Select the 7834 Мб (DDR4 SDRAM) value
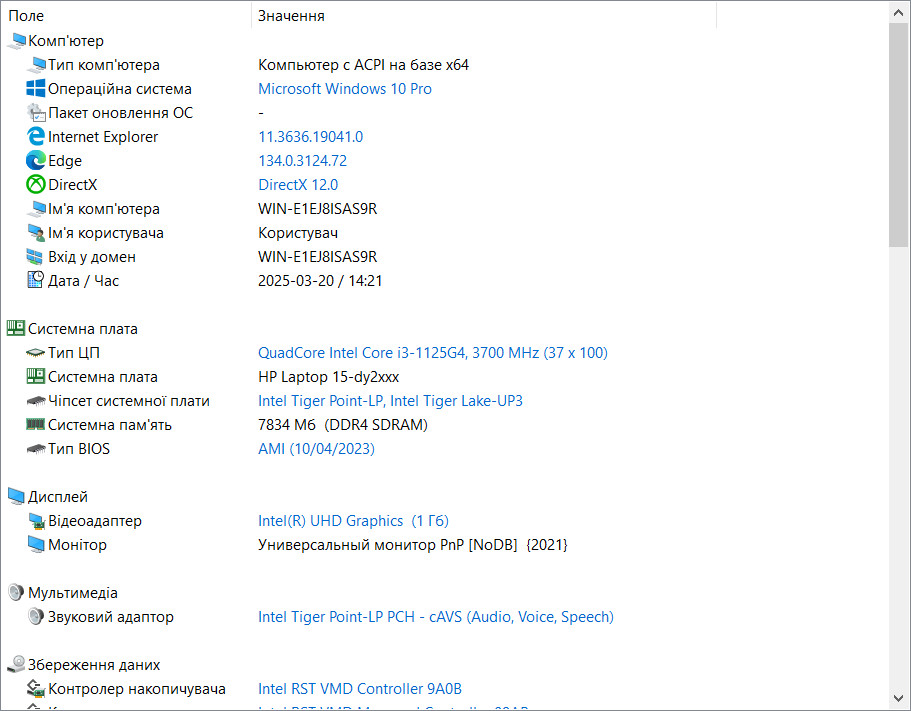This screenshot has height=711, width=911. pos(343,425)
